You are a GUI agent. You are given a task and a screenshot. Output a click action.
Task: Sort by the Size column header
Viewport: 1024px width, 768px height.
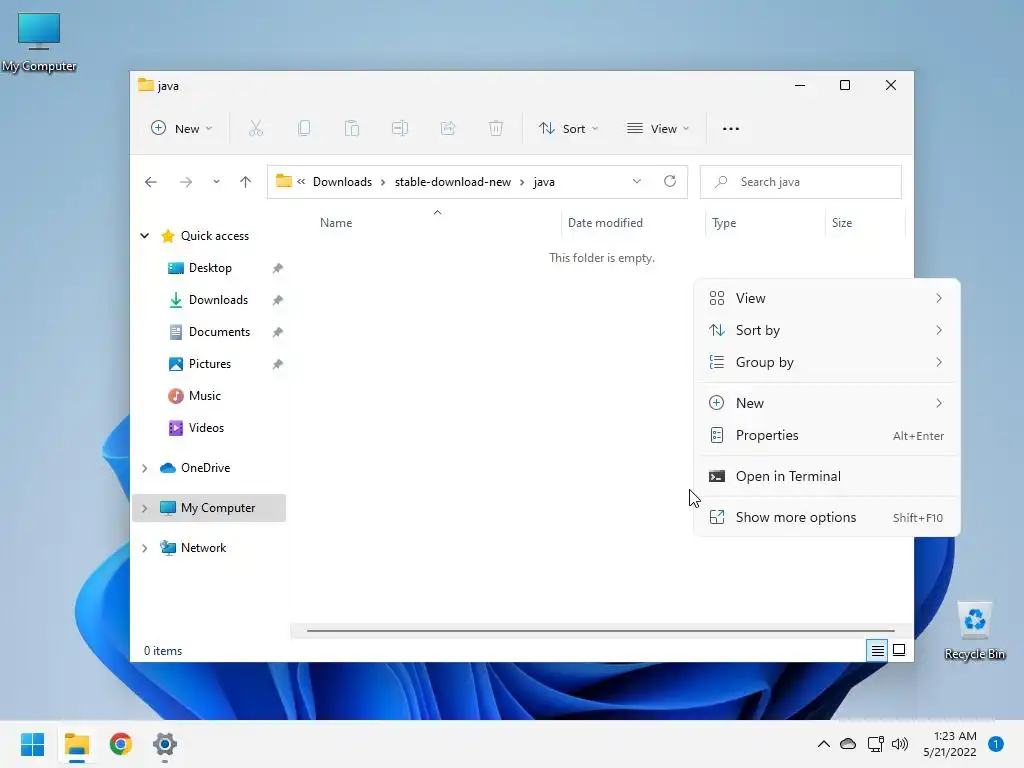pyautogui.click(x=865, y=223)
